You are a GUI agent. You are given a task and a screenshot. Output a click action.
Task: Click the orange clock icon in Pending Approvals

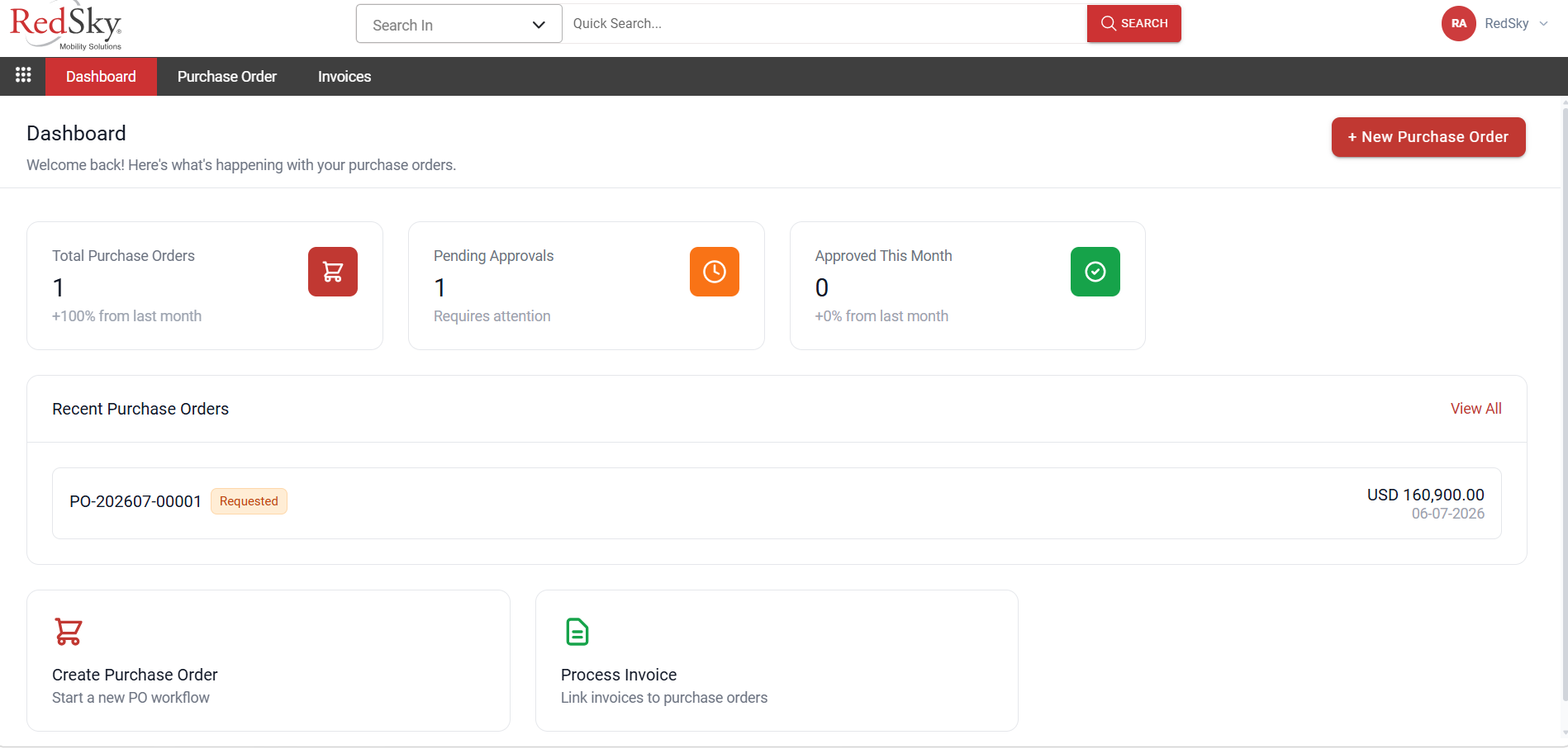[x=715, y=272]
